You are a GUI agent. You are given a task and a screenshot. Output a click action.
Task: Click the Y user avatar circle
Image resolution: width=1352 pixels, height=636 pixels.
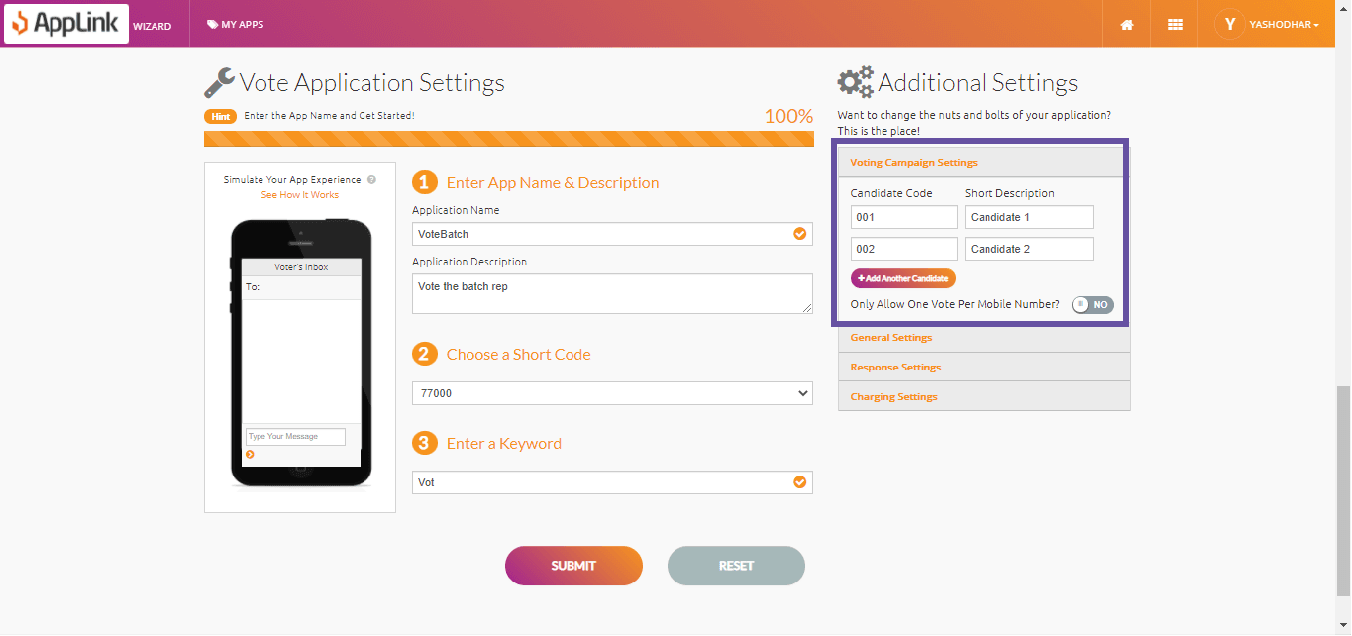(x=1229, y=24)
